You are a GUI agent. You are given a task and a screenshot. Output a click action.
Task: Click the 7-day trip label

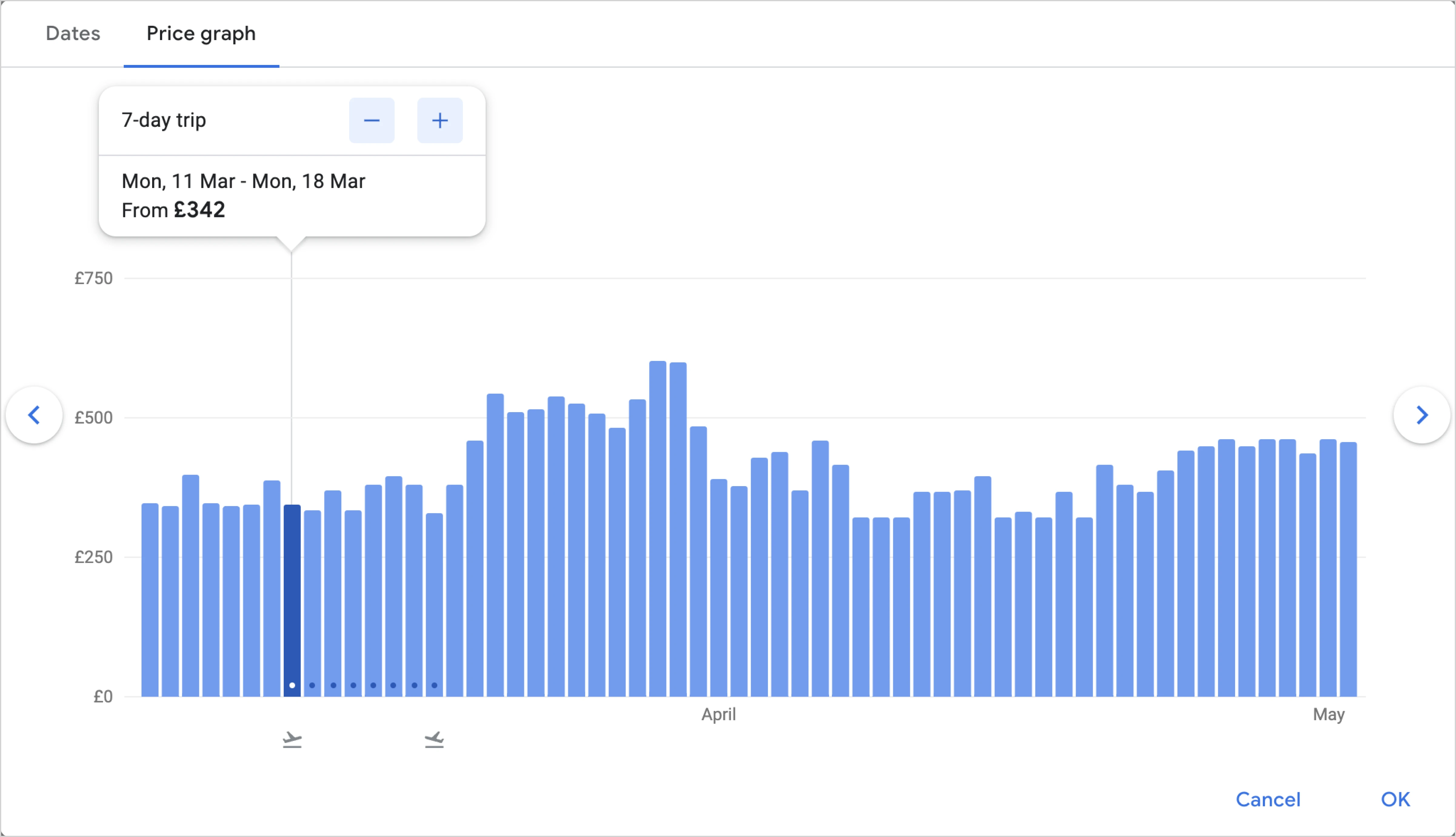tap(164, 120)
